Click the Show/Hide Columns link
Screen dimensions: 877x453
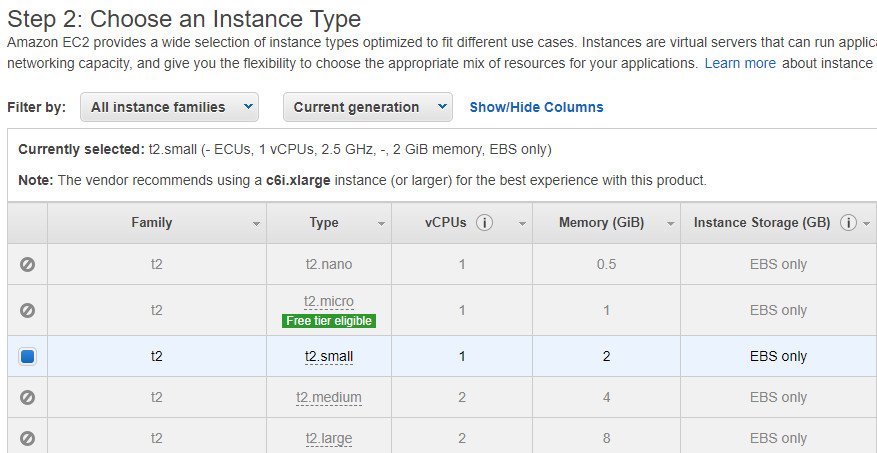(x=536, y=107)
